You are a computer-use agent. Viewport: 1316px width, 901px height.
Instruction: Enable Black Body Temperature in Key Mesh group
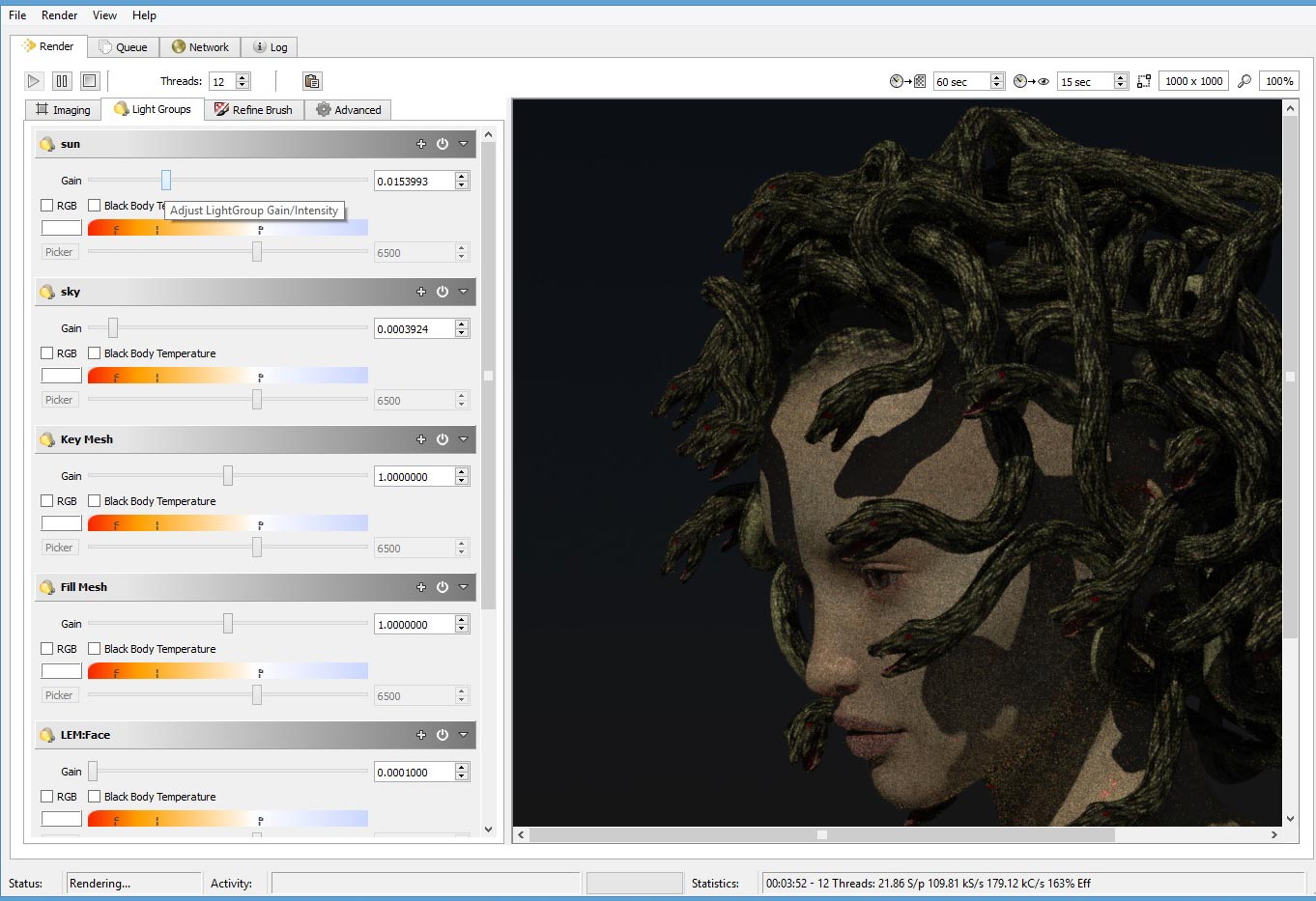(95, 501)
